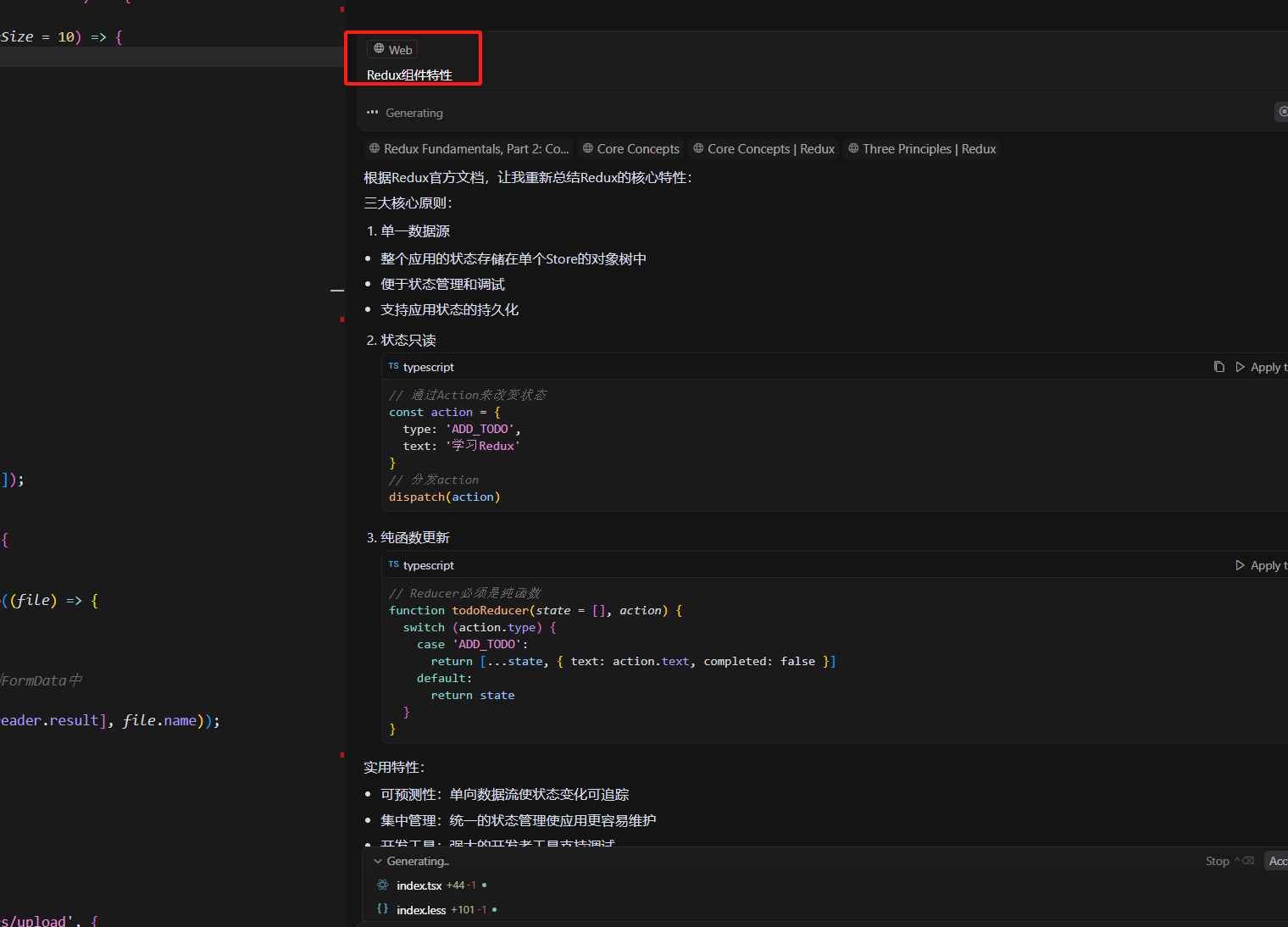The width and height of the screenshot is (1288, 927).
Task: Click the '整个应用的状态存储在单个Store的对象树中' bullet
Action: coord(514,259)
